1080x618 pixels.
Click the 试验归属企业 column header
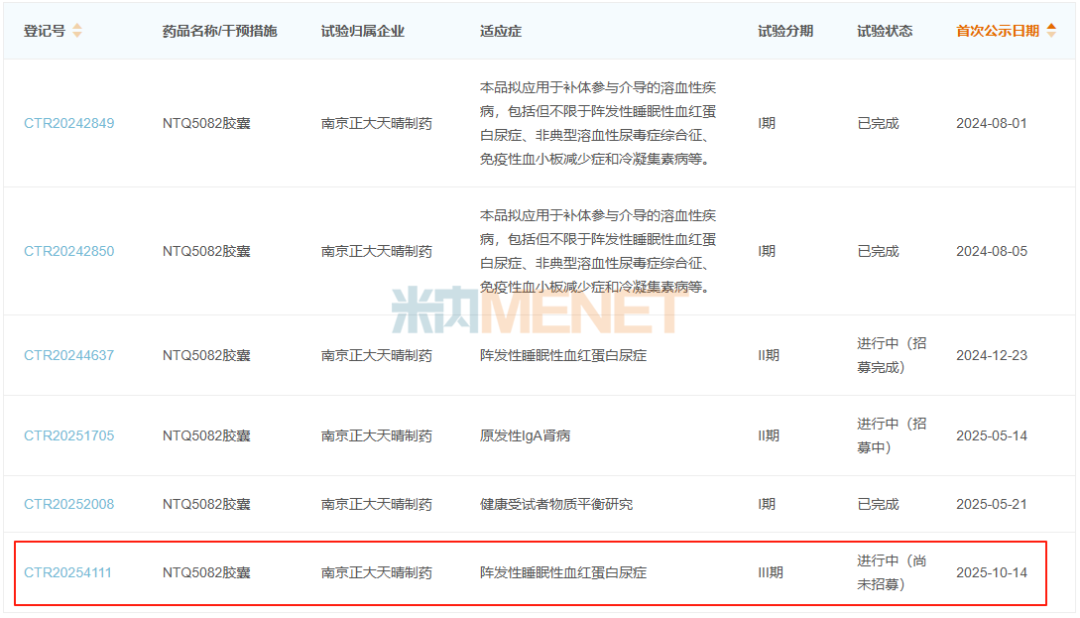click(363, 31)
